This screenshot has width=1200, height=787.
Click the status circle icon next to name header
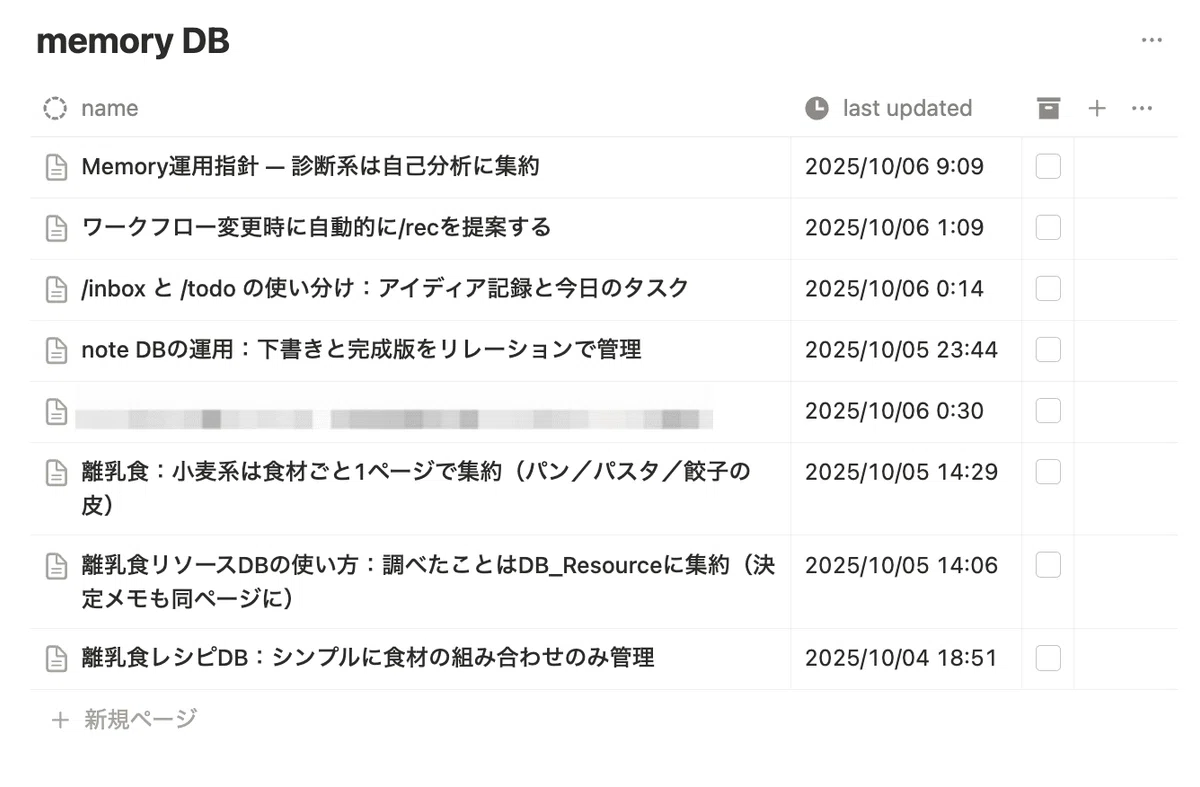coord(55,108)
